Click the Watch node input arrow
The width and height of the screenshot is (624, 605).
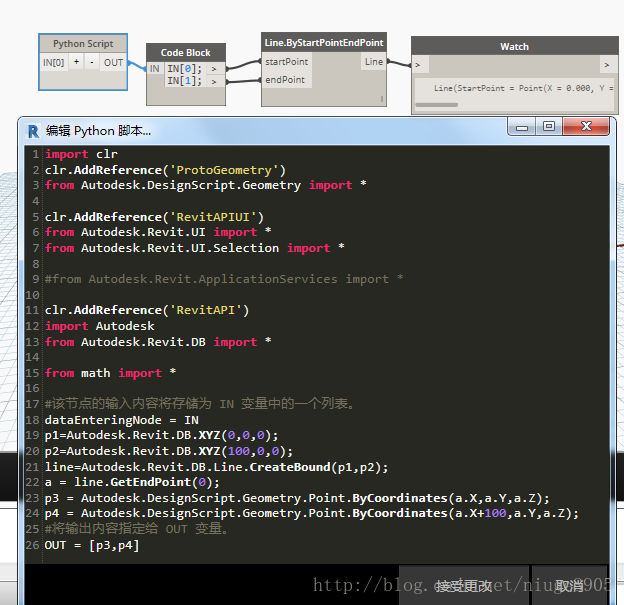(419, 65)
